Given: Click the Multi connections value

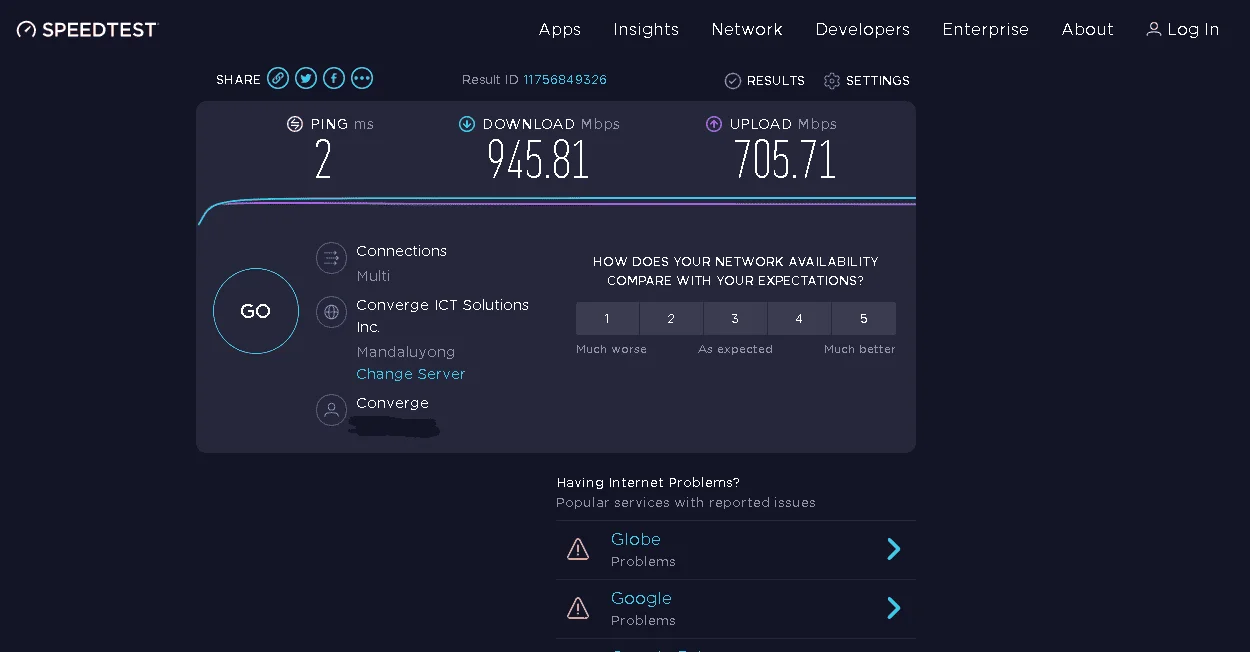Looking at the screenshot, I should click(373, 276).
